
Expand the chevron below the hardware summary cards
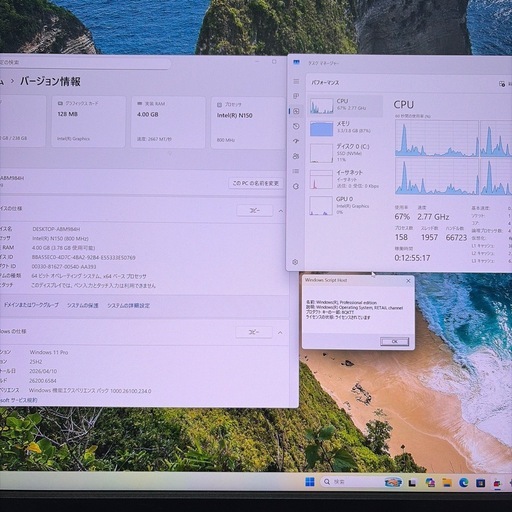click(x=170, y=154)
